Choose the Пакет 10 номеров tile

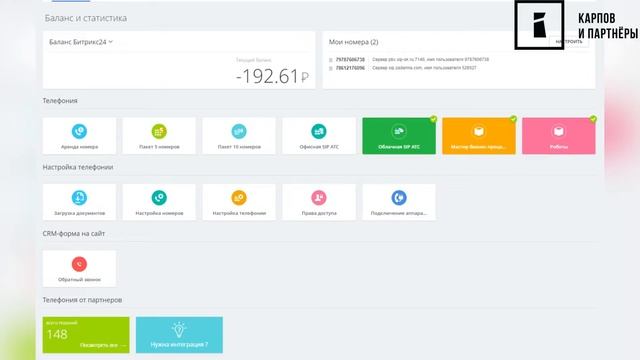[x=239, y=136]
